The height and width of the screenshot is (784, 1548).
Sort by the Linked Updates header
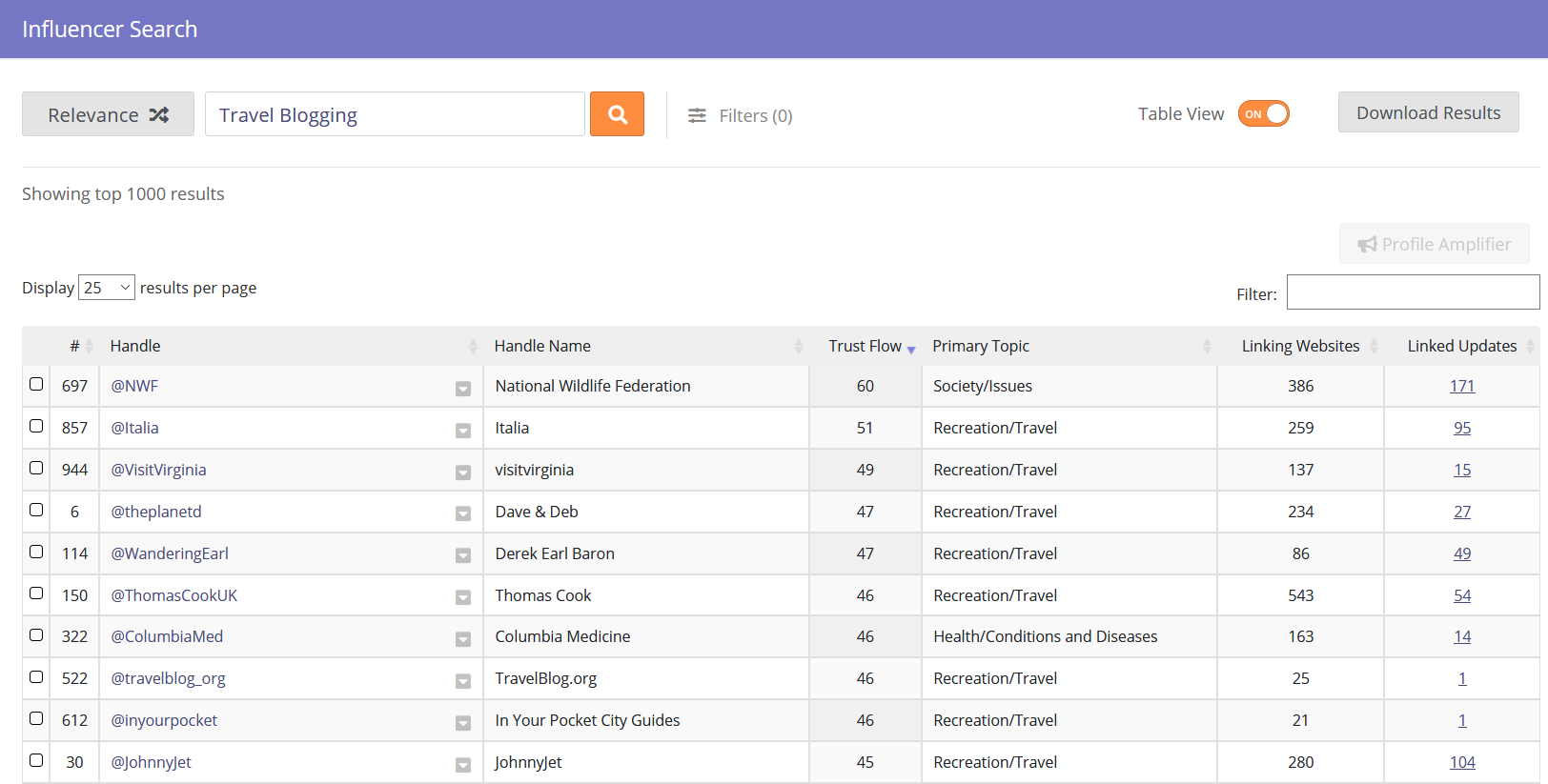click(x=1462, y=346)
